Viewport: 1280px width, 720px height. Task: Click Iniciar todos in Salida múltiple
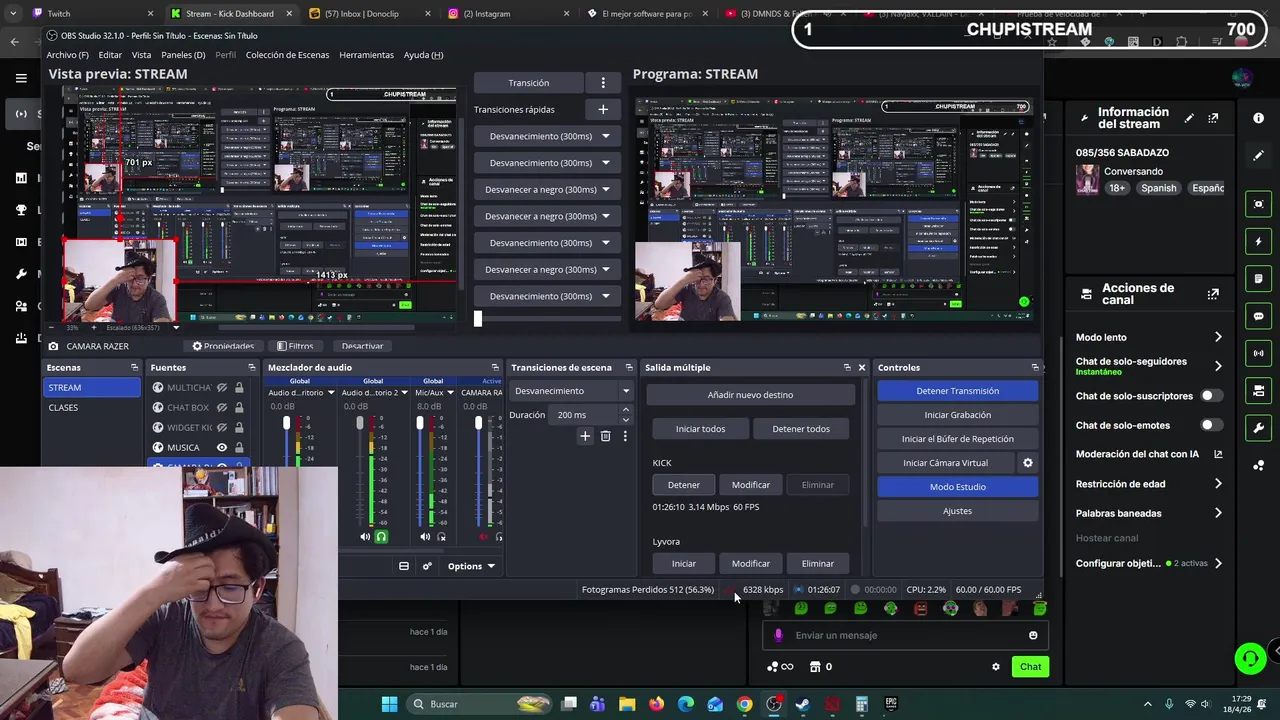tap(700, 429)
